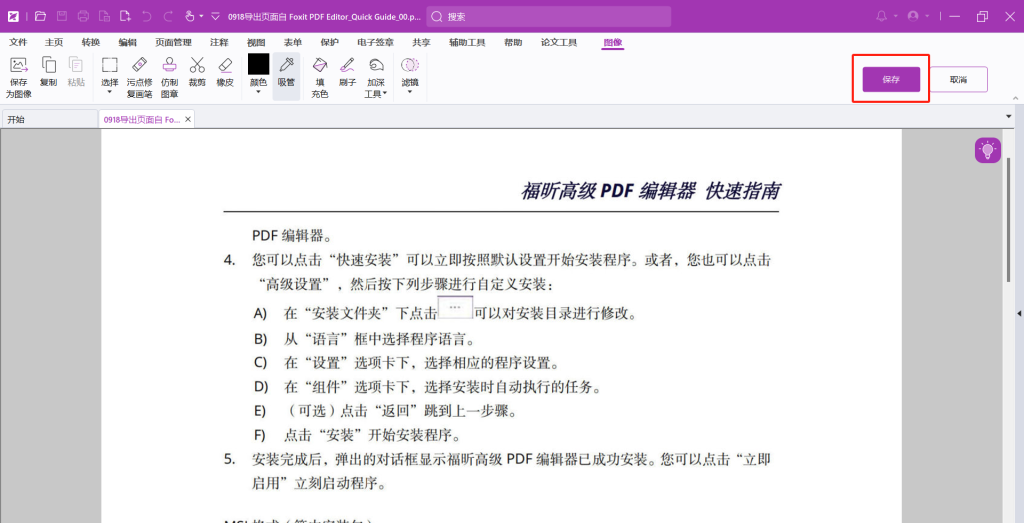Click the line "从“语言”框中选择程序语言。"
The image size is (1024, 523).
click(x=378, y=338)
